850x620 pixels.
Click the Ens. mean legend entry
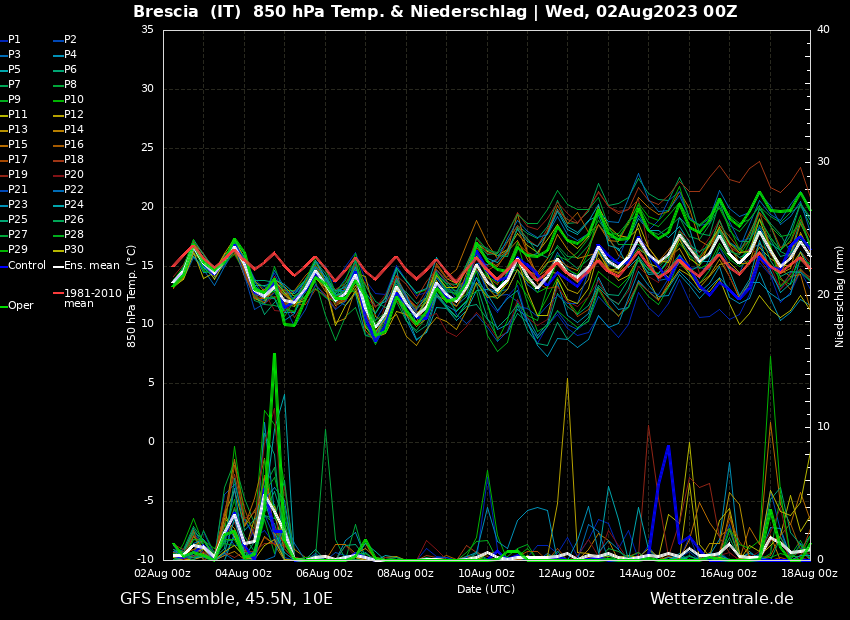pyautogui.click(x=86, y=266)
